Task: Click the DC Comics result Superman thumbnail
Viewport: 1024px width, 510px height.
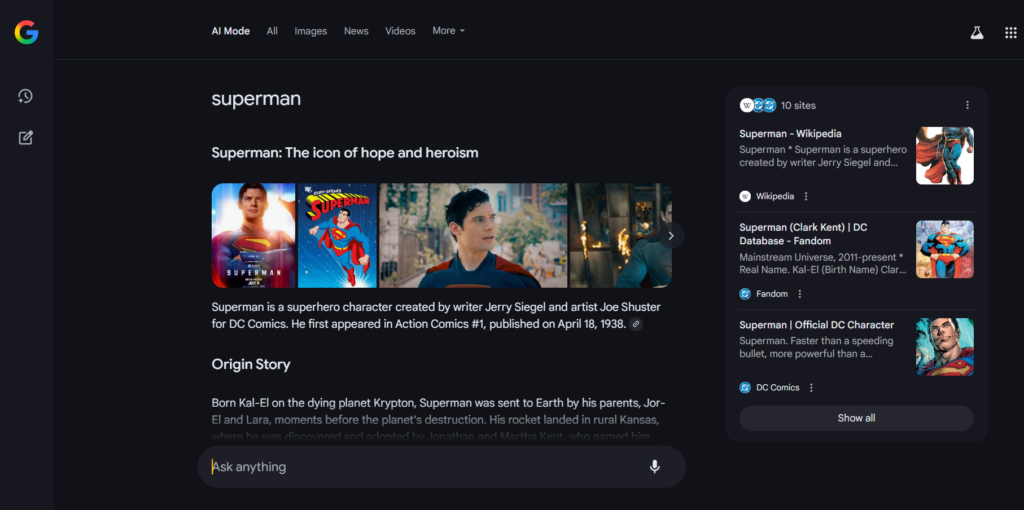Action: click(944, 347)
